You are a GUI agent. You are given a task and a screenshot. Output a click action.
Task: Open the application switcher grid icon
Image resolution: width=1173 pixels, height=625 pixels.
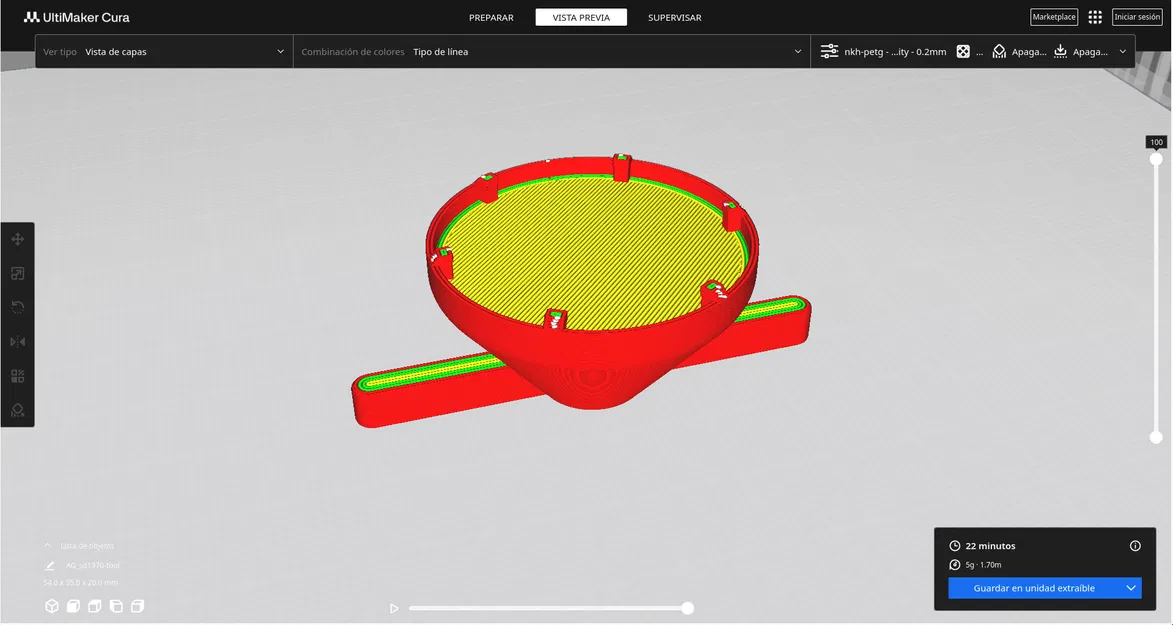1095,17
